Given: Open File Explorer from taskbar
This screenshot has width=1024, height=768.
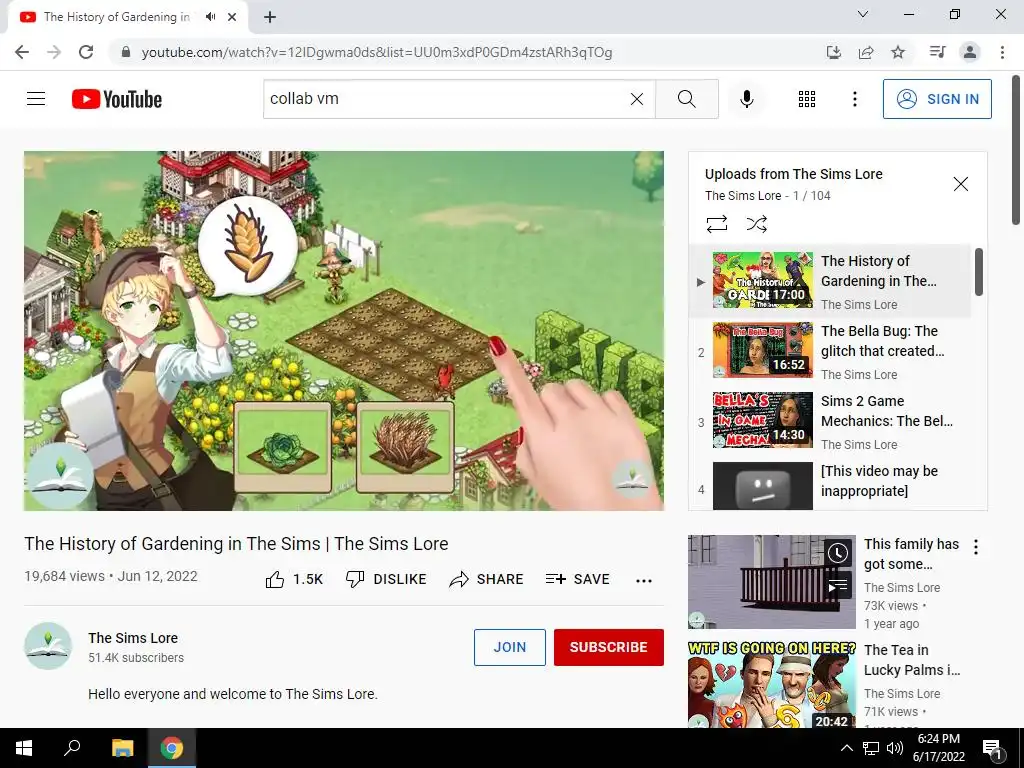Looking at the screenshot, I should tap(122, 748).
